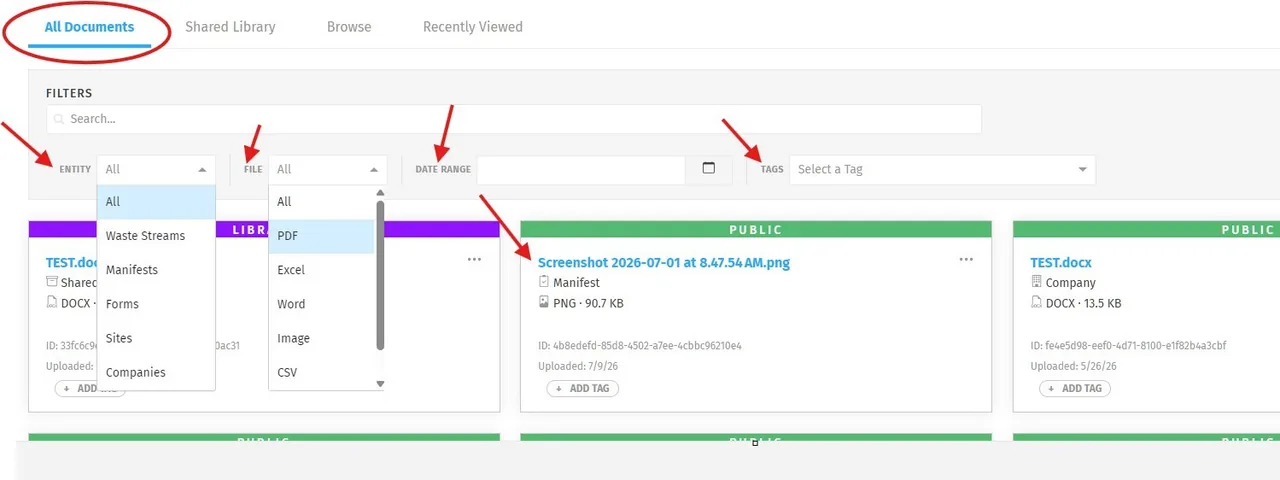1280x480 pixels.
Task: Click the PNG file type icon
Action: coord(544,302)
